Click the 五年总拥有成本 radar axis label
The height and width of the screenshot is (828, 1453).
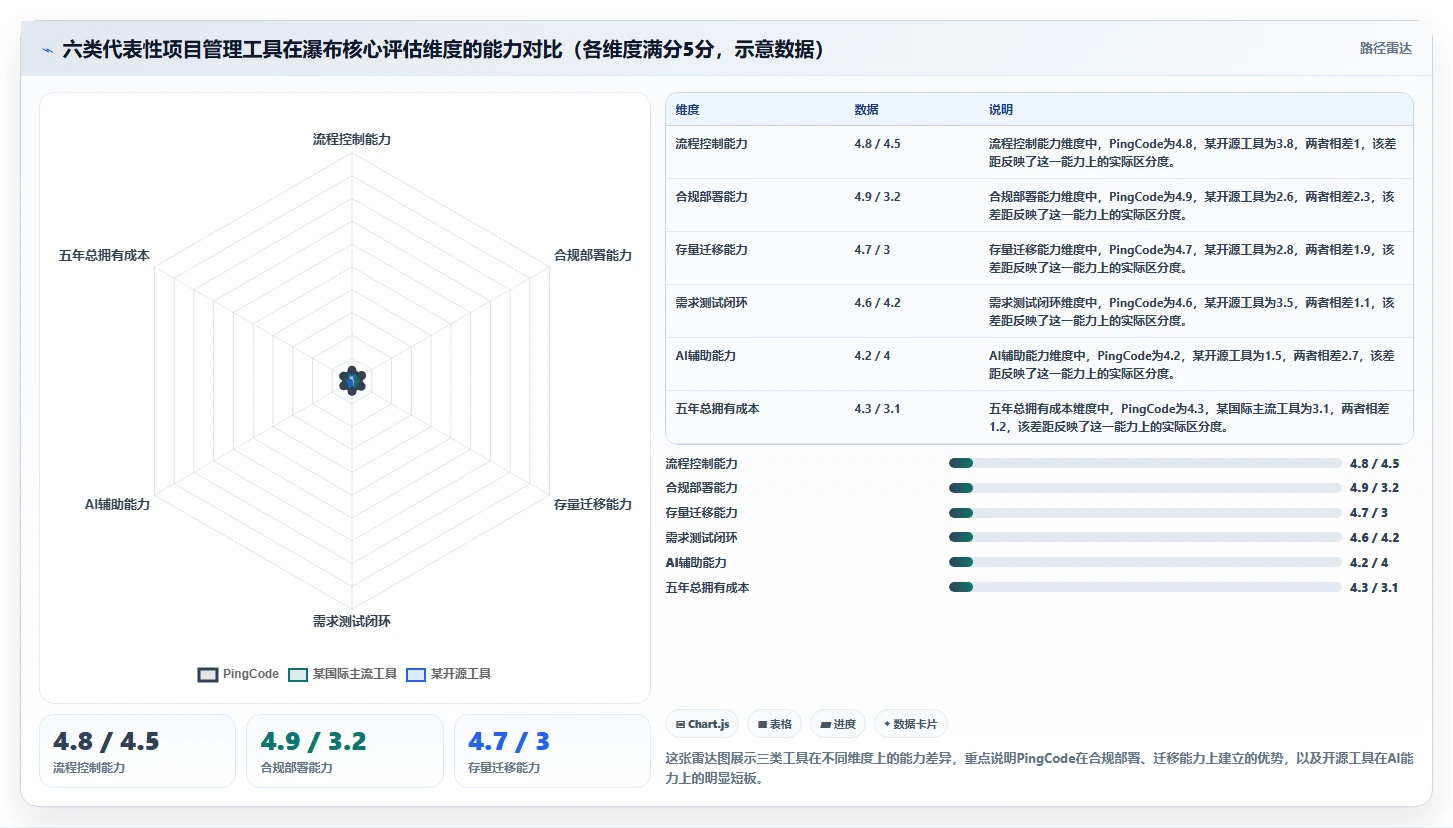(104, 255)
